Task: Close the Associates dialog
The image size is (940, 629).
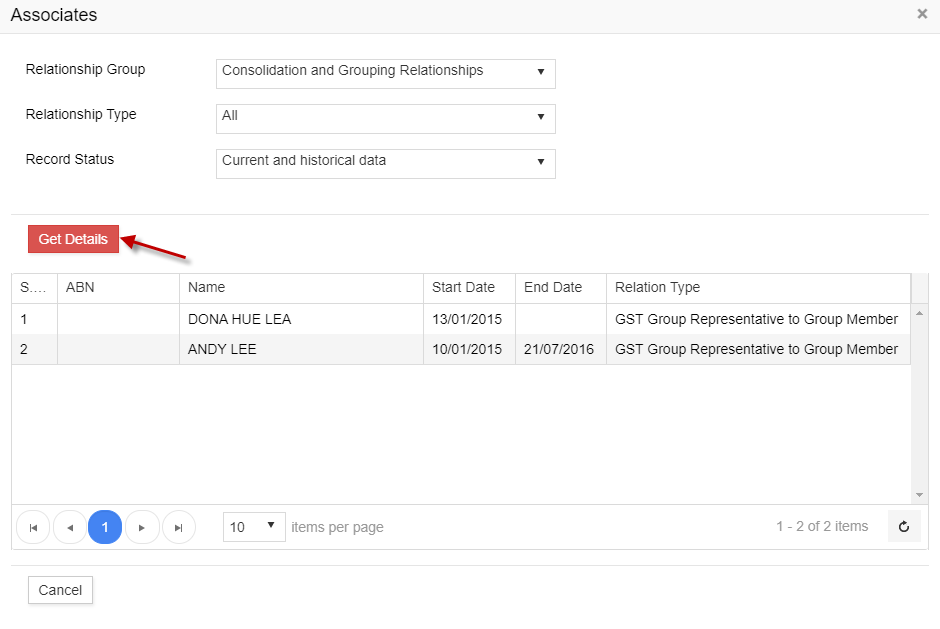Action: point(922,14)
